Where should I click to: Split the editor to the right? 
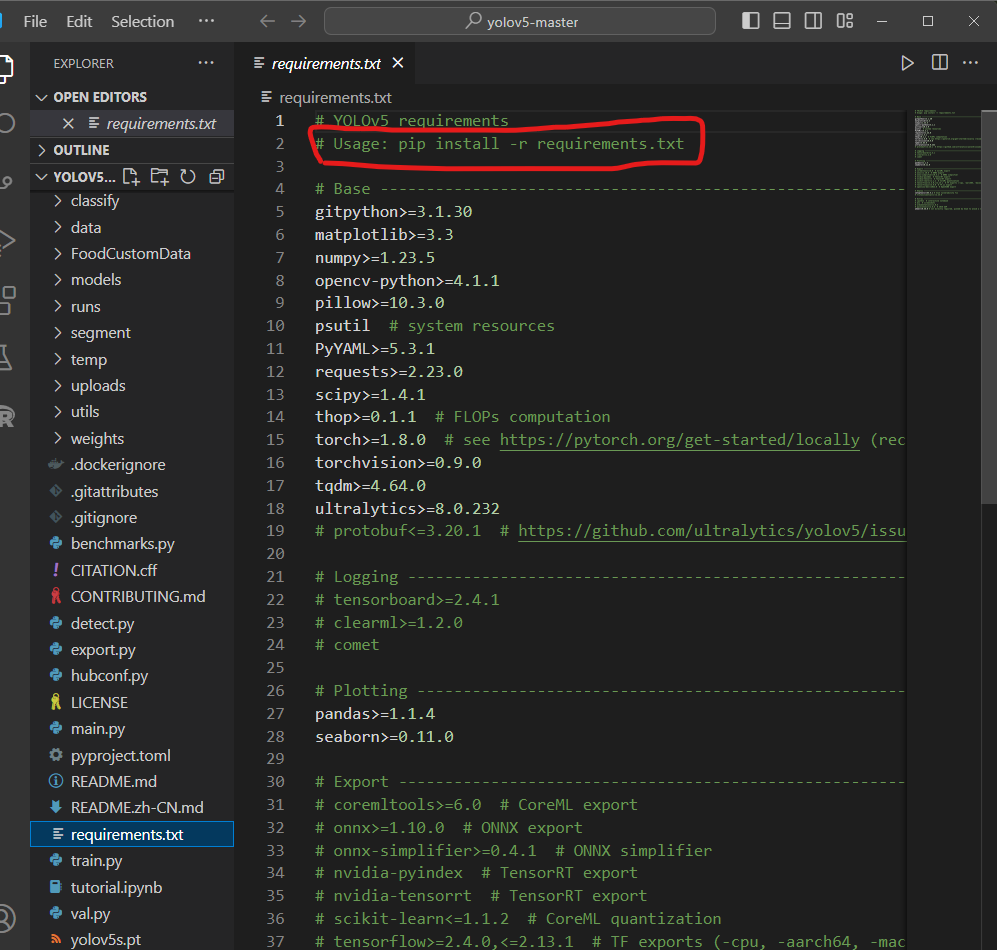pyautogui.click(x=940, y=63)
